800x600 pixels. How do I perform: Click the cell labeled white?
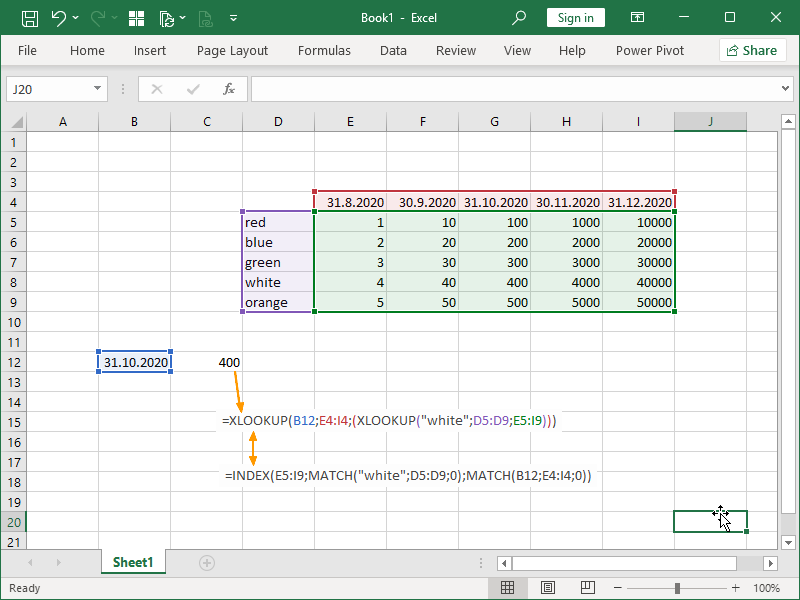coord(278,282)
